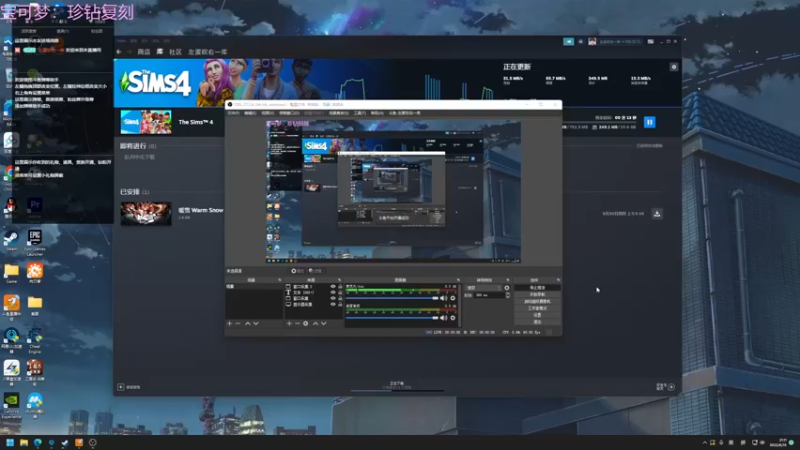
Task: Toggle lock for 窗口采集 2 source
Action: coord(340,286)
